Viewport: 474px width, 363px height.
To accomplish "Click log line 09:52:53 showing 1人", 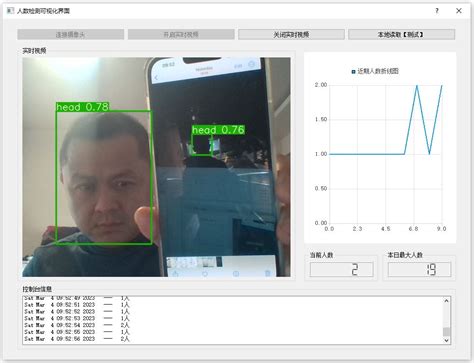I will 77,318.
